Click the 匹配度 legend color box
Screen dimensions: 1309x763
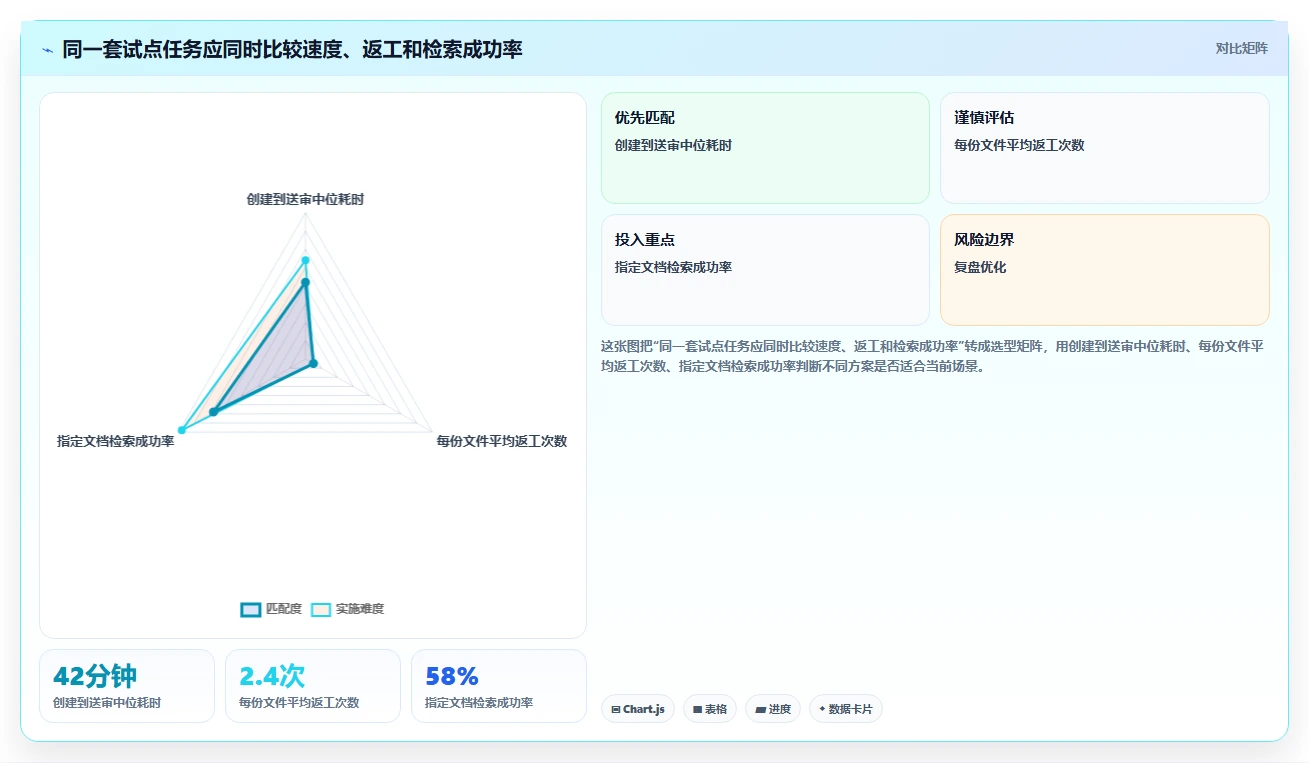[x=251, y=609]
